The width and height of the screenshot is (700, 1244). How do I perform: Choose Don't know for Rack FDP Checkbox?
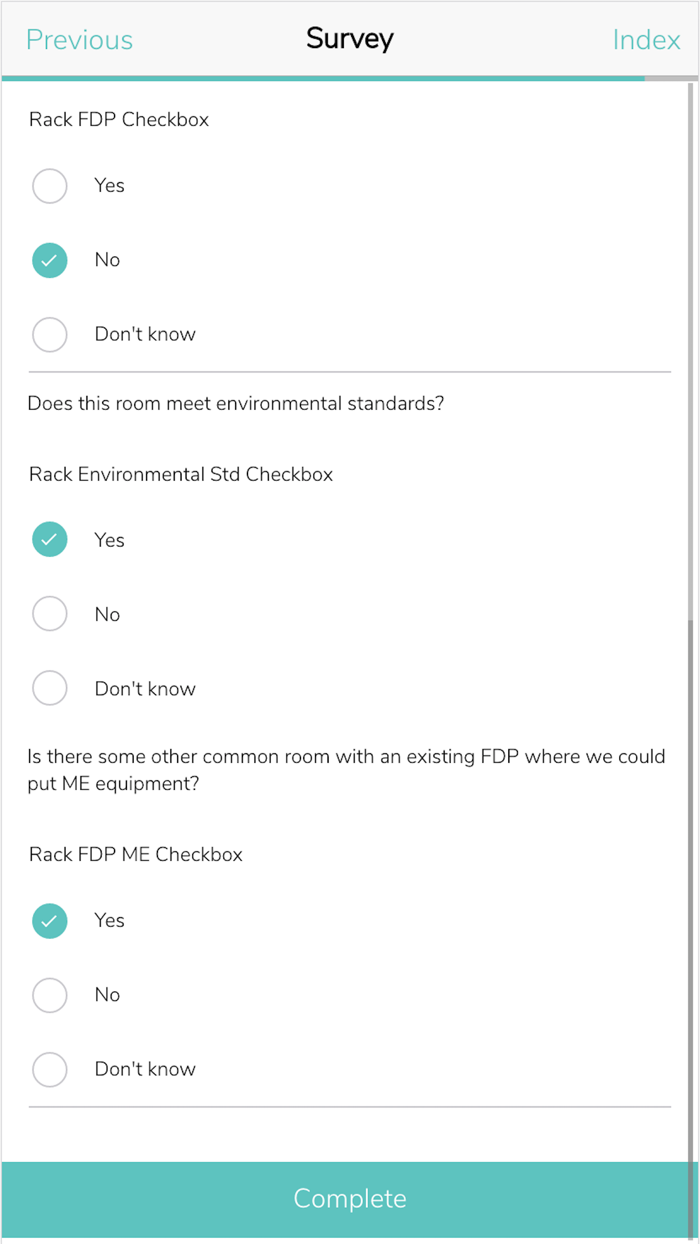50,334
